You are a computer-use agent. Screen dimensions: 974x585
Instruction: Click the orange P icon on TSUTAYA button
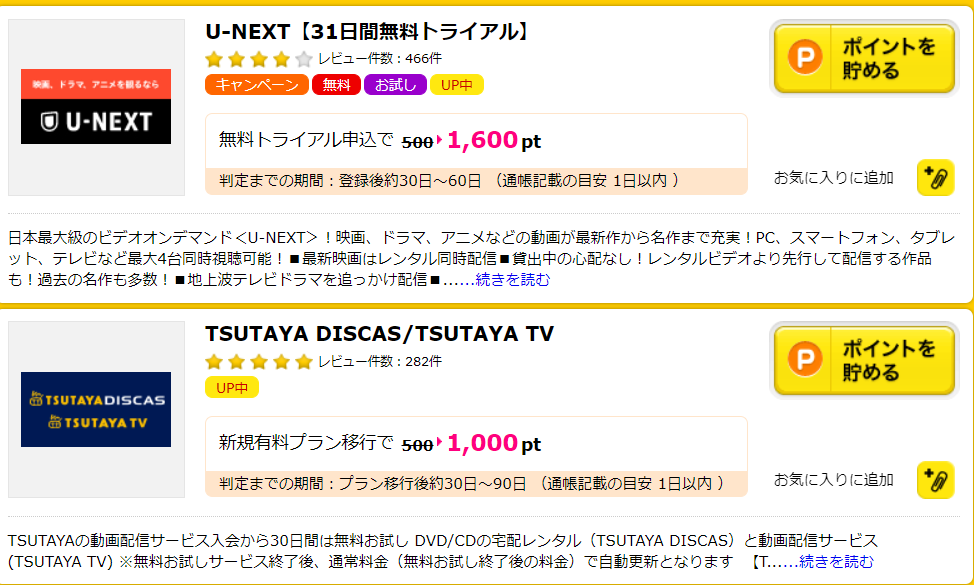(805, 360)
